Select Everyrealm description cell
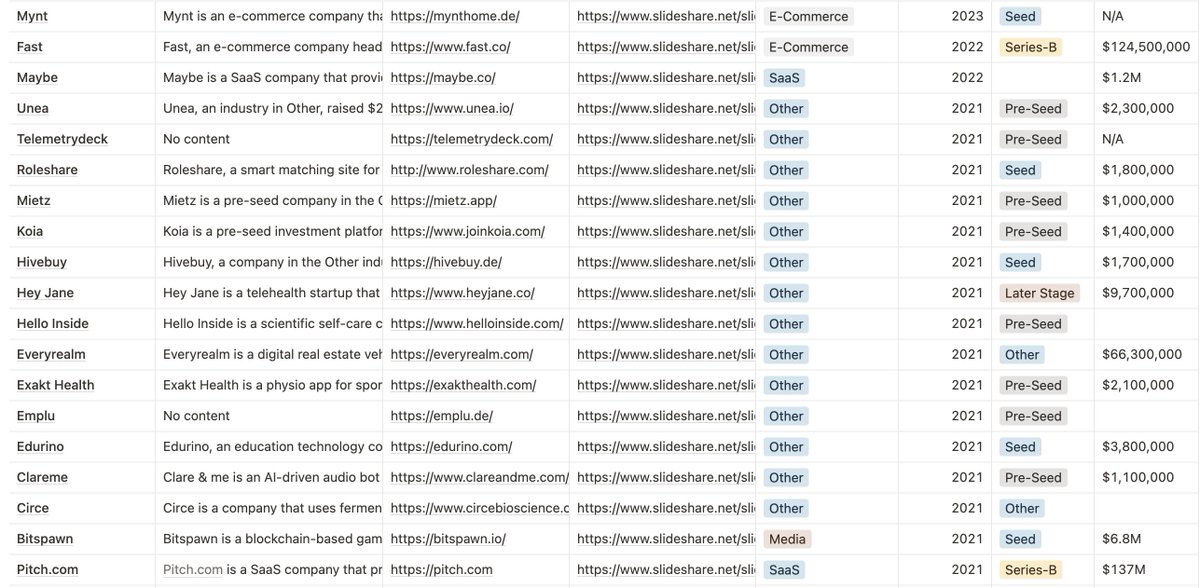Image resolution: width=1200 pixels, height=588 pixels. [x=271, y=354]
